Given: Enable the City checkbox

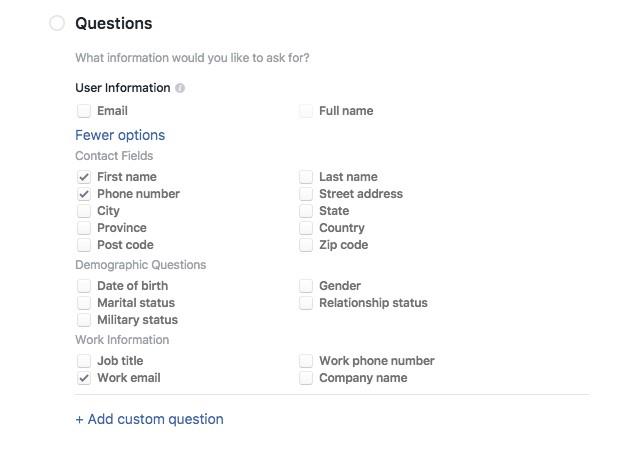Looking at the screenshot, I should 84,211.
